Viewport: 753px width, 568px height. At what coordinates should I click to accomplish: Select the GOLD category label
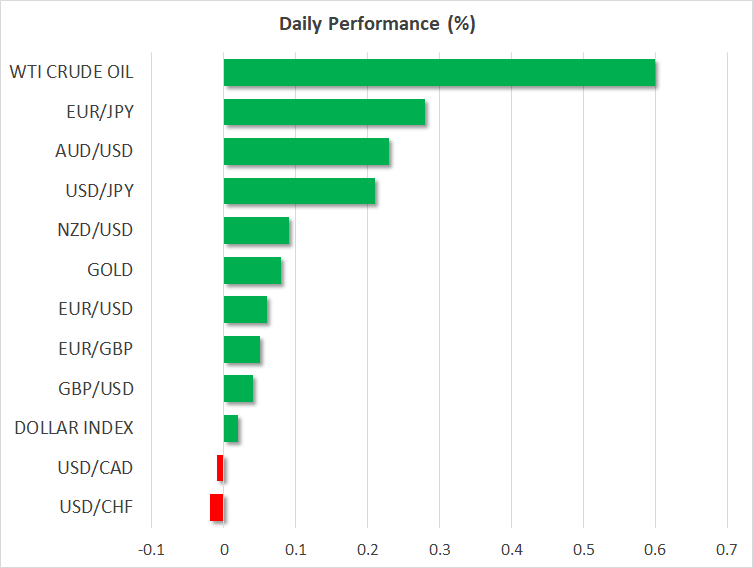pyautogui.click(x=110, y=270)
